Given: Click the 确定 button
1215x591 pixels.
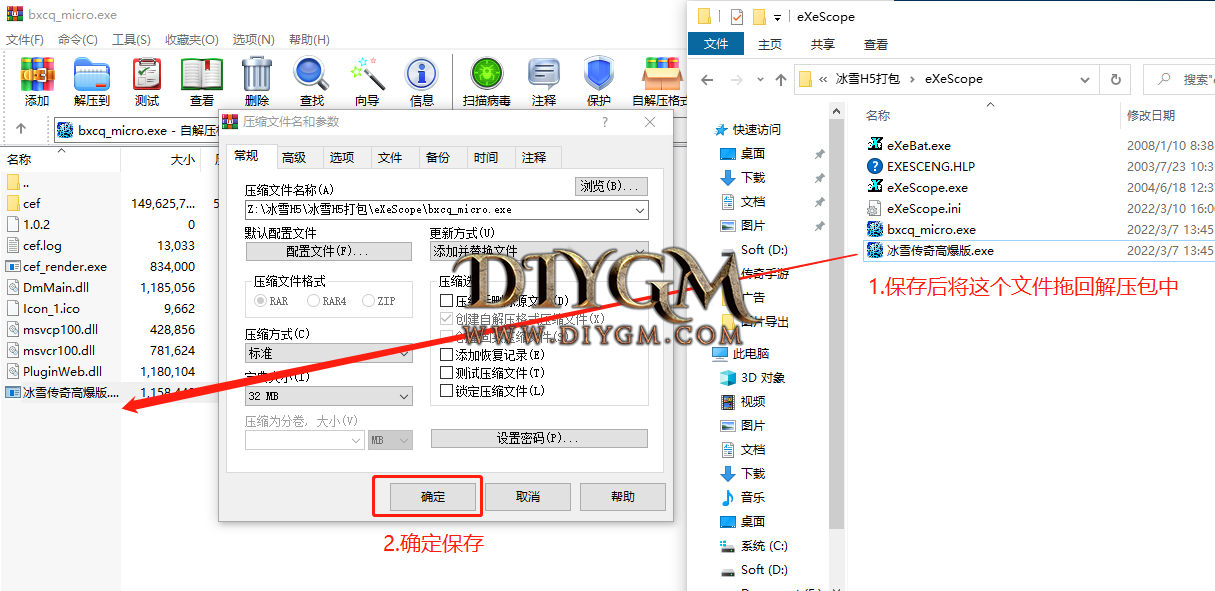Looking at the screenshot, I should point(432,497).
